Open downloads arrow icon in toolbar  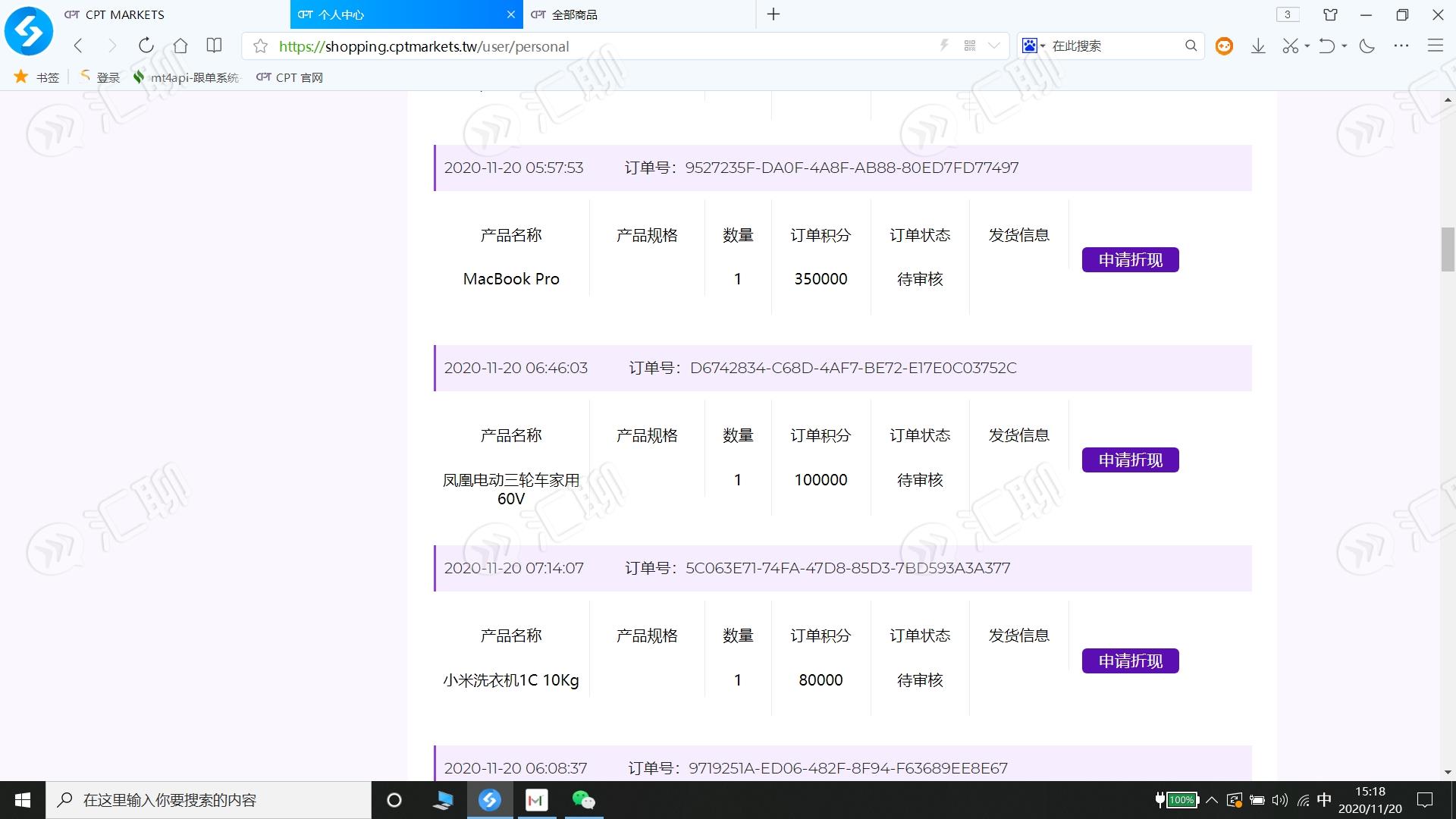pos(1258,46)
